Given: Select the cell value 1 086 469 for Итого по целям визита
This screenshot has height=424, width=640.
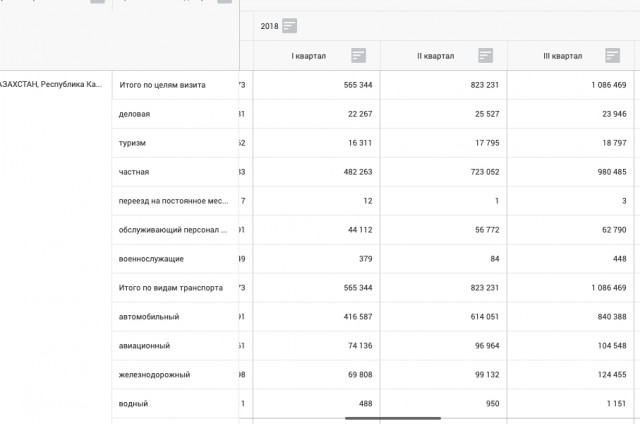Looking at the screenshot, I should pyautogui.click(x=609, y=85).
